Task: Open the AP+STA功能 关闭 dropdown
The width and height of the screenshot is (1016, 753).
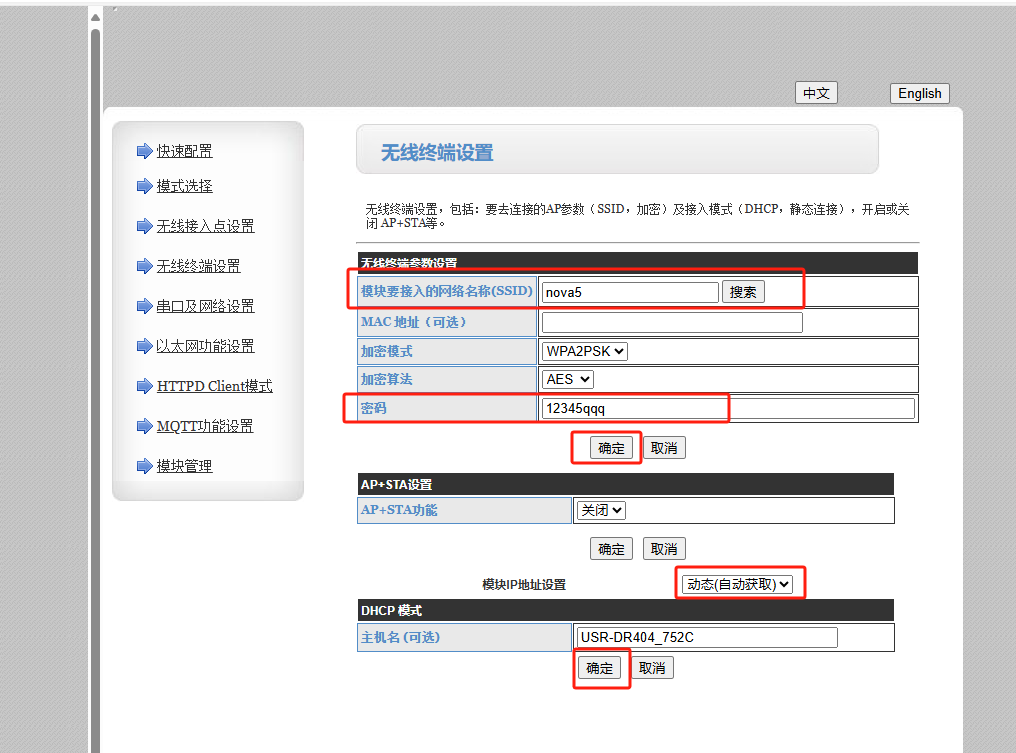Action: [x=601, y=510]
